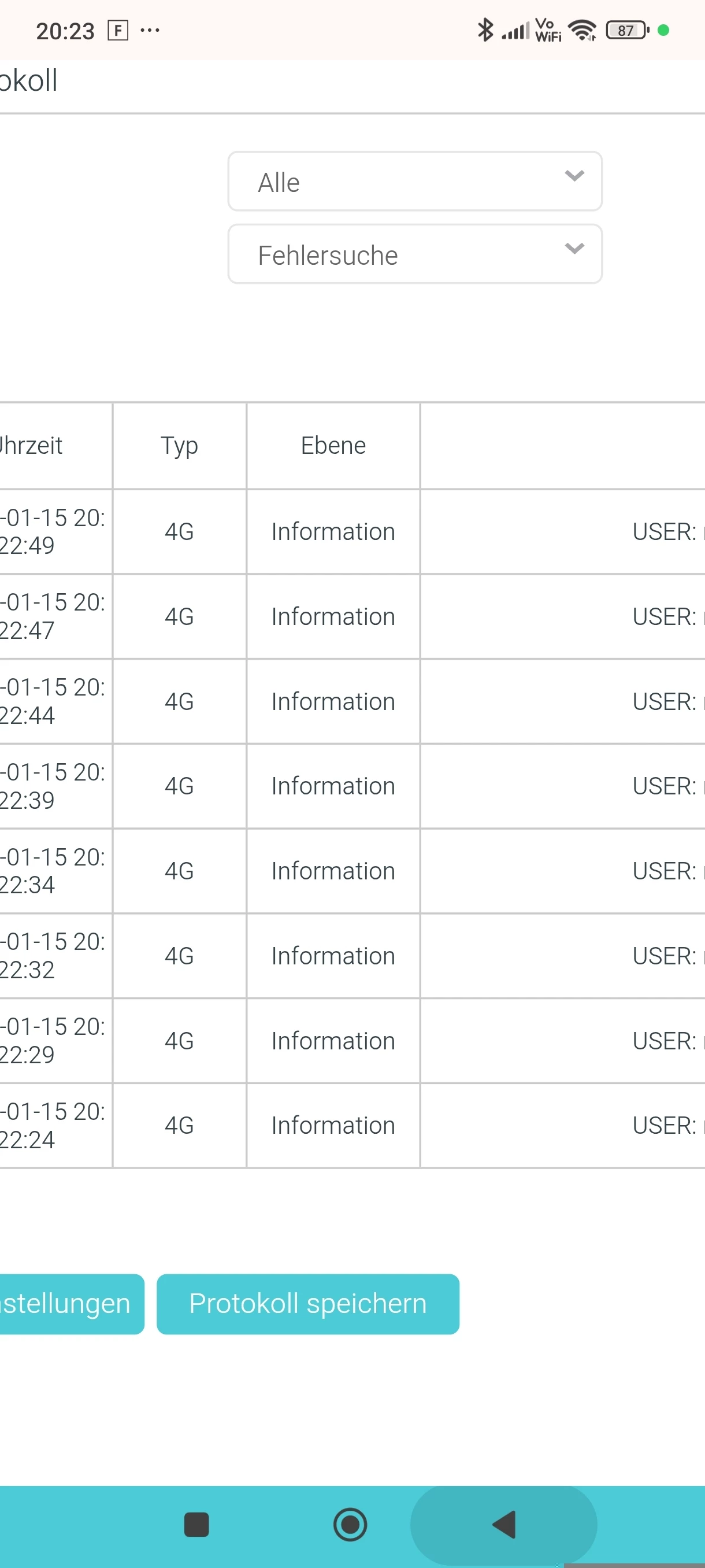Image resolution: width=705 pixels, height=1568 pixels.
Task: Tap the battery level indicator
Action: [626, 30]
